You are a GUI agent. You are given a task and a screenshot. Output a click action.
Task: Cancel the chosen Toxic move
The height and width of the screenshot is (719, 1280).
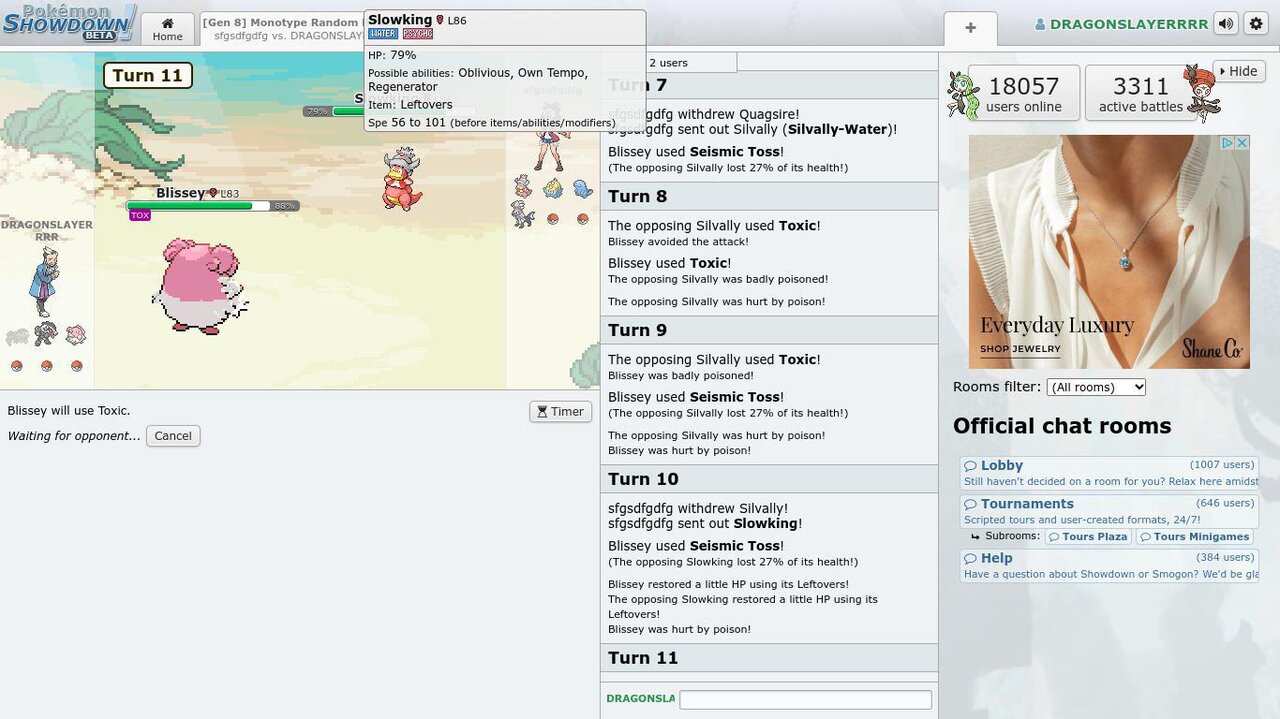pyautogui.click(x=173, y=436)
